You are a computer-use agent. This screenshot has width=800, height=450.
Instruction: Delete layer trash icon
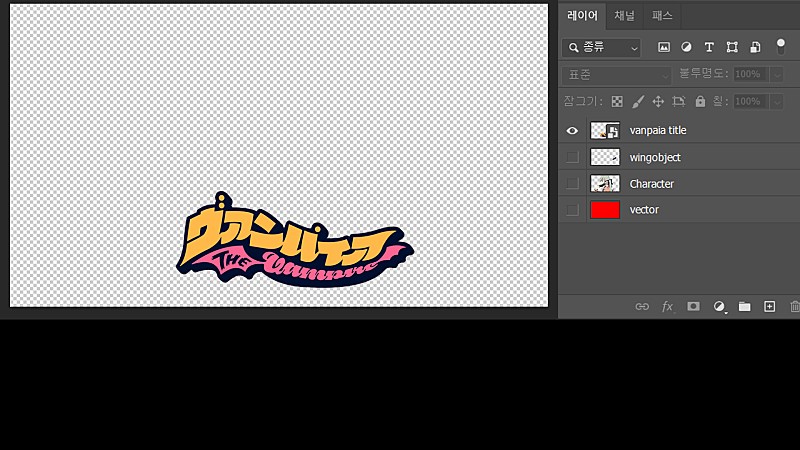(x=794, y=306)
